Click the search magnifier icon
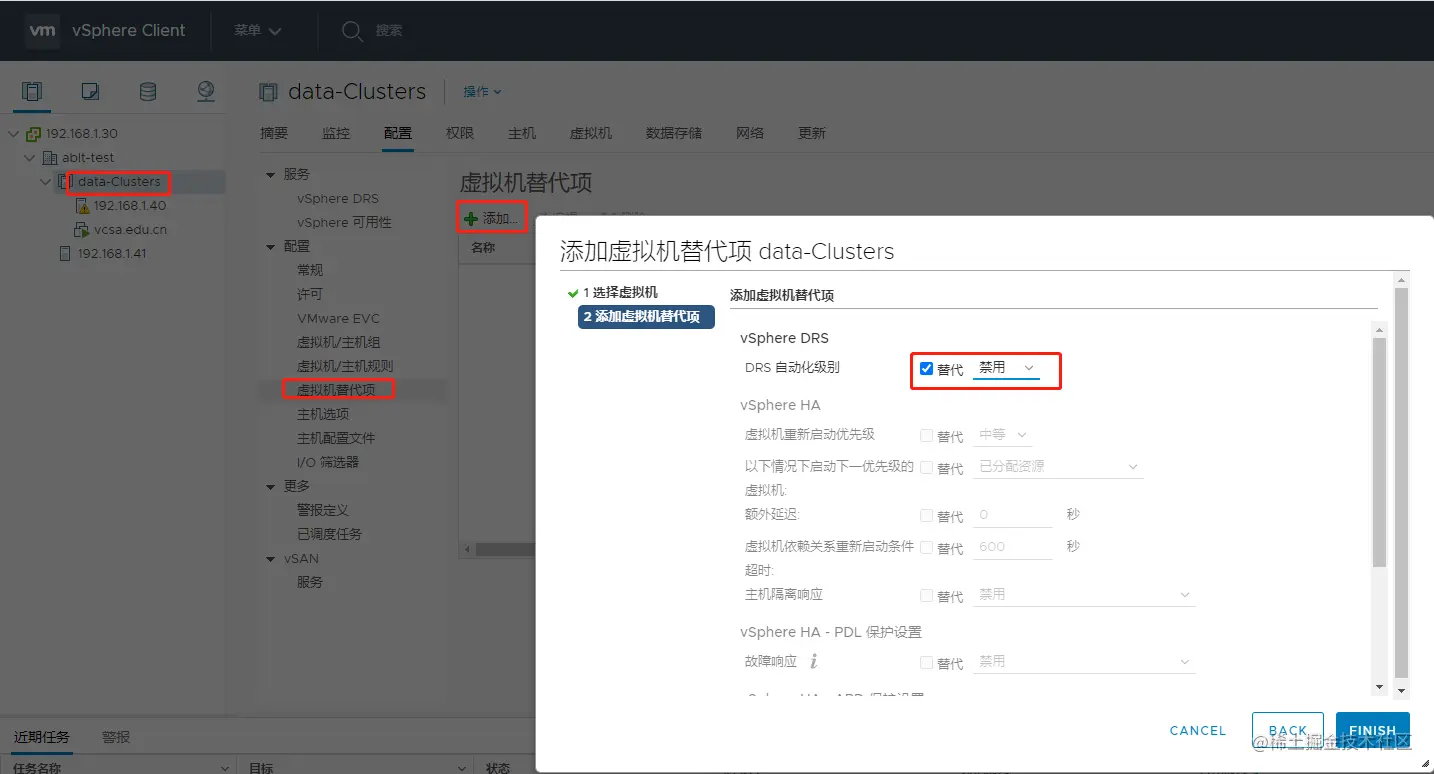 click(352, 31)
